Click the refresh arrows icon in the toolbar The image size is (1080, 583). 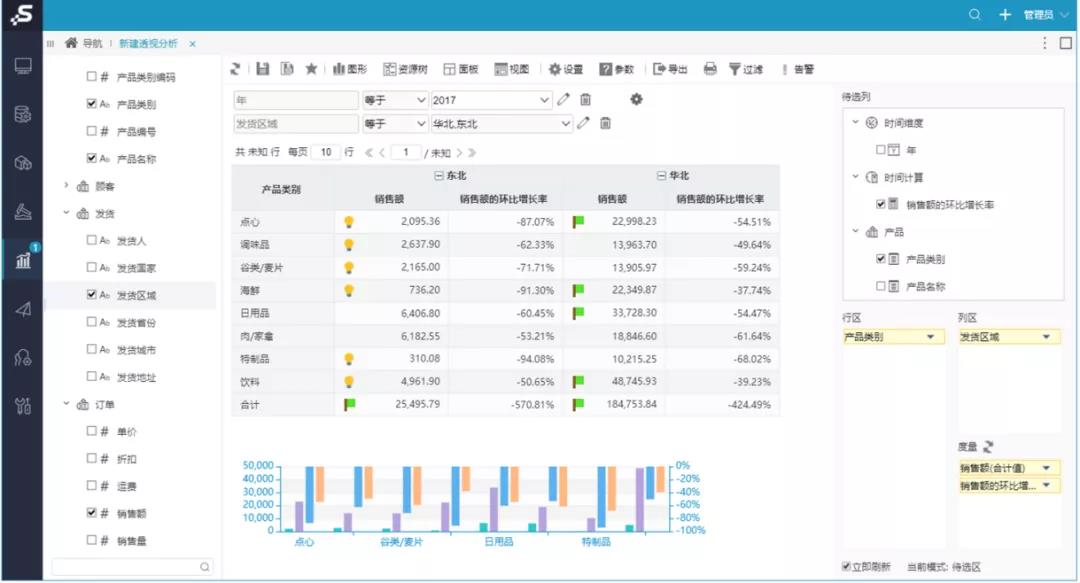click(x=236, y=69)
